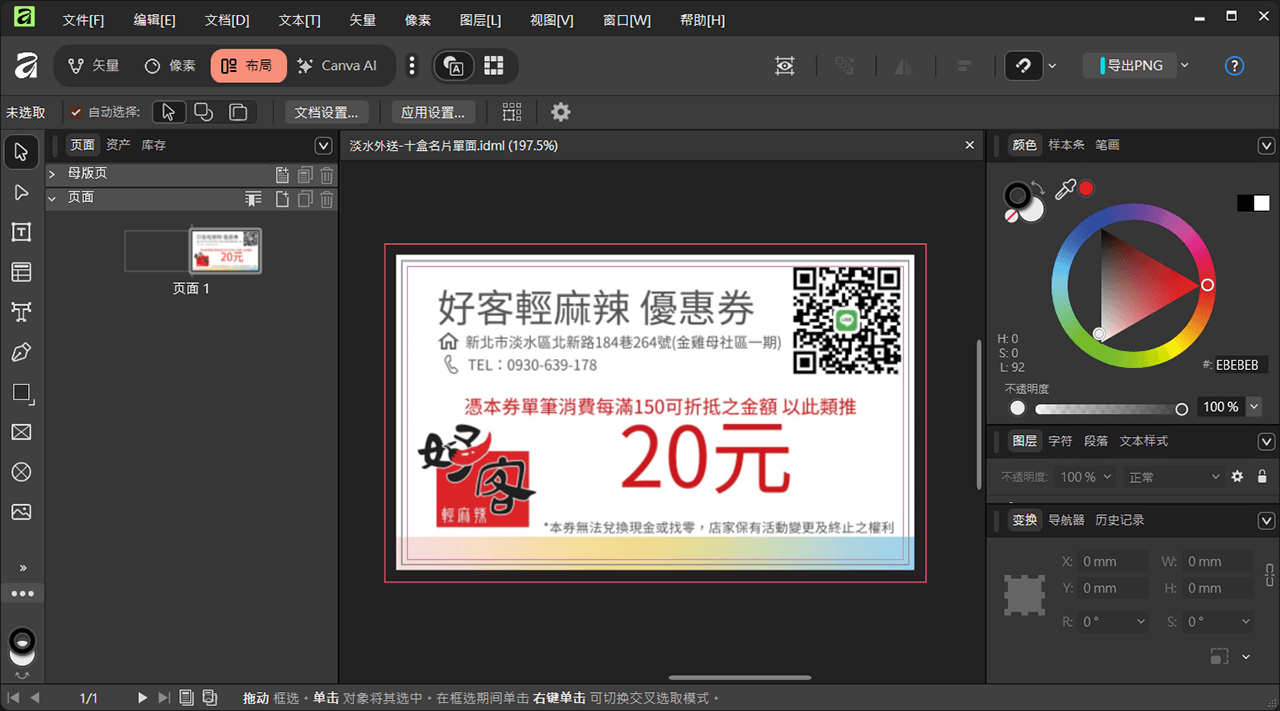Select the Node tool arrow
The width and height of the screenshot is (1280, 711).
click(21, 192)
